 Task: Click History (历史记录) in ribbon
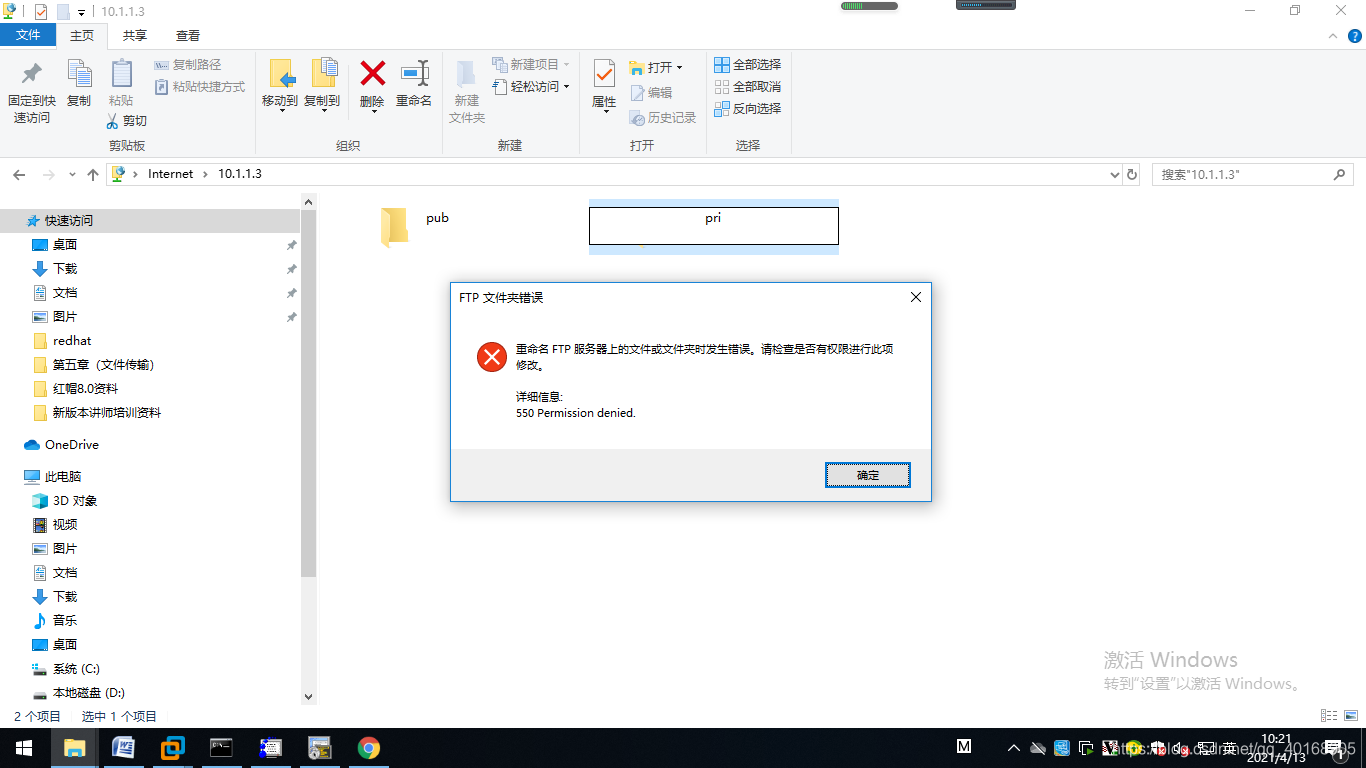point(663,118)
